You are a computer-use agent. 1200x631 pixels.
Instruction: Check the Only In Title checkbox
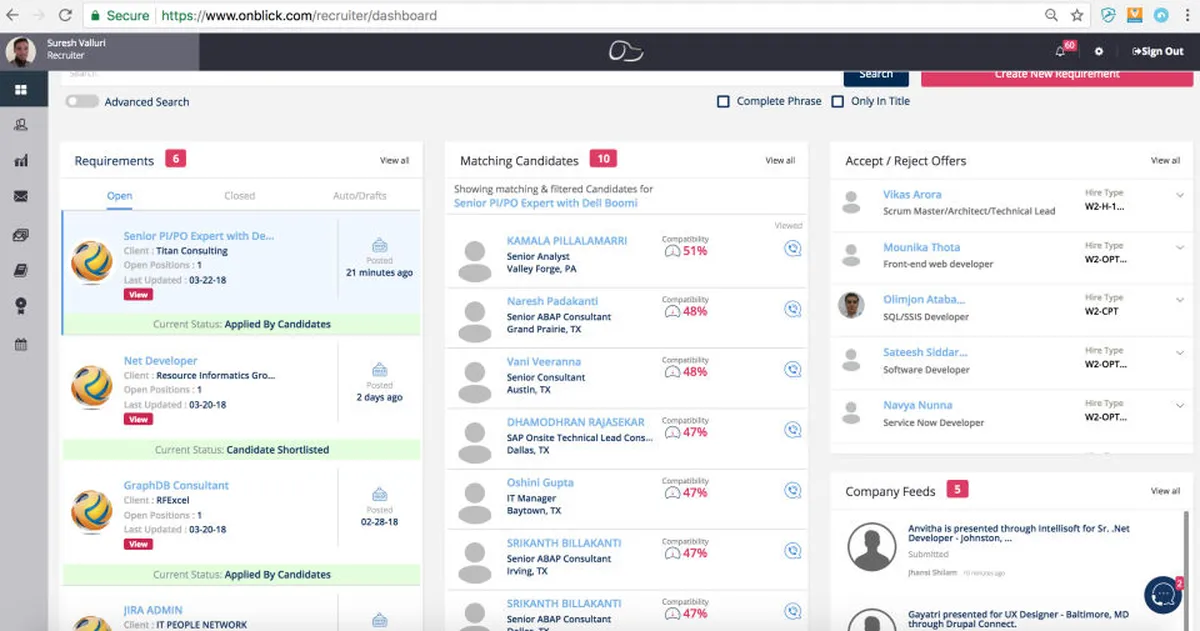pyautogui.click(x=837, y=101)
